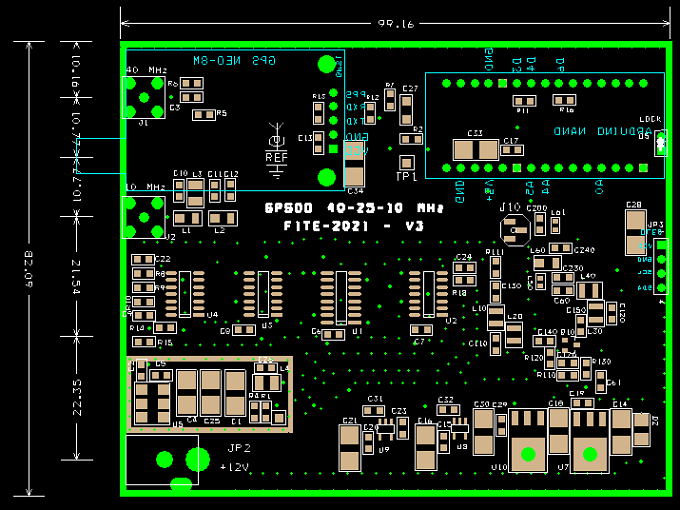This screenshot has height=510, width=680.
Task: Click the GPS NEO-8M module label
Action: 234,61
